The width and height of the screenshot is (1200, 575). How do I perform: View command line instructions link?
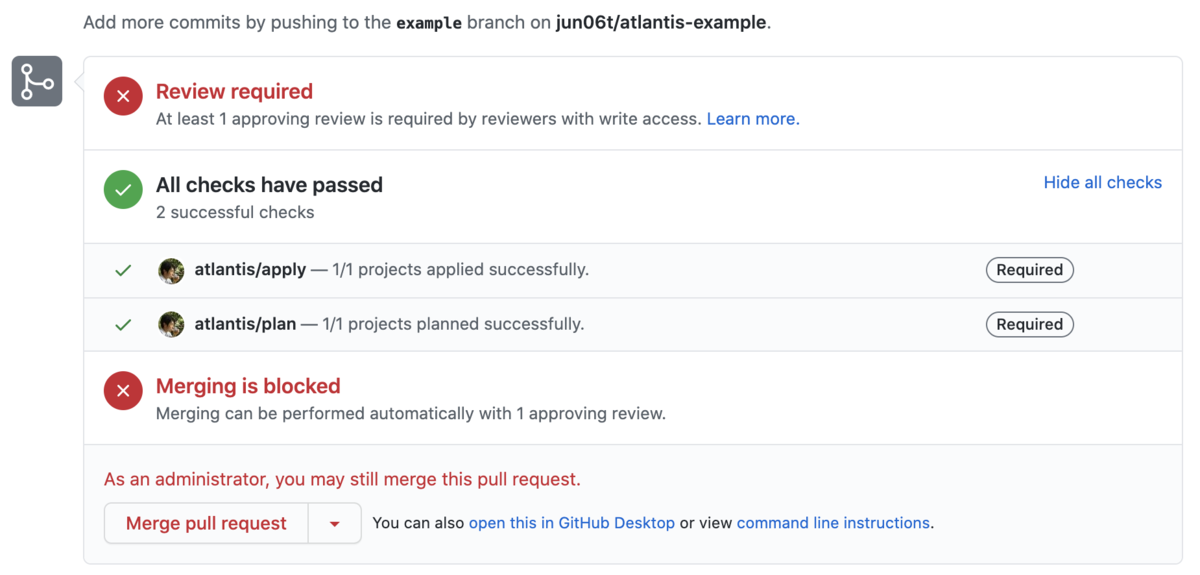833,523
